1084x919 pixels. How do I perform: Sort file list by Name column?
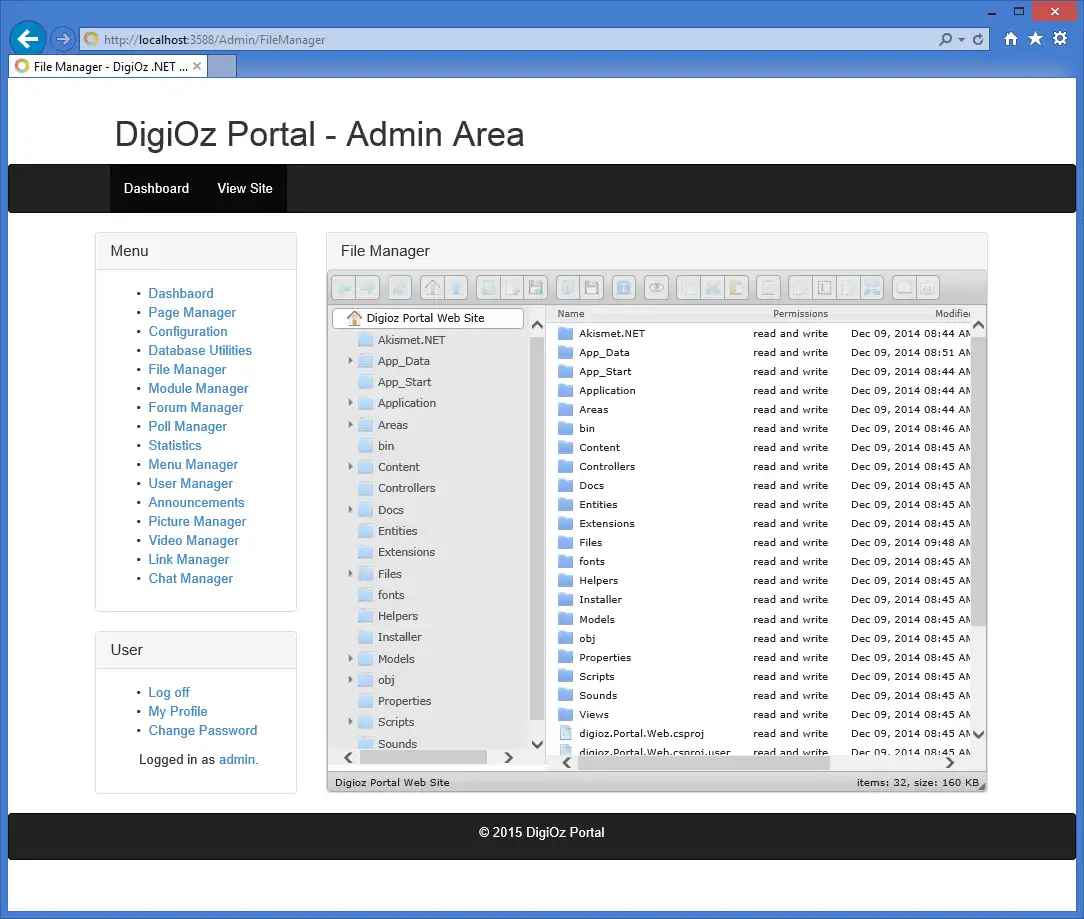pyautogui.click(x=571, y=313)
